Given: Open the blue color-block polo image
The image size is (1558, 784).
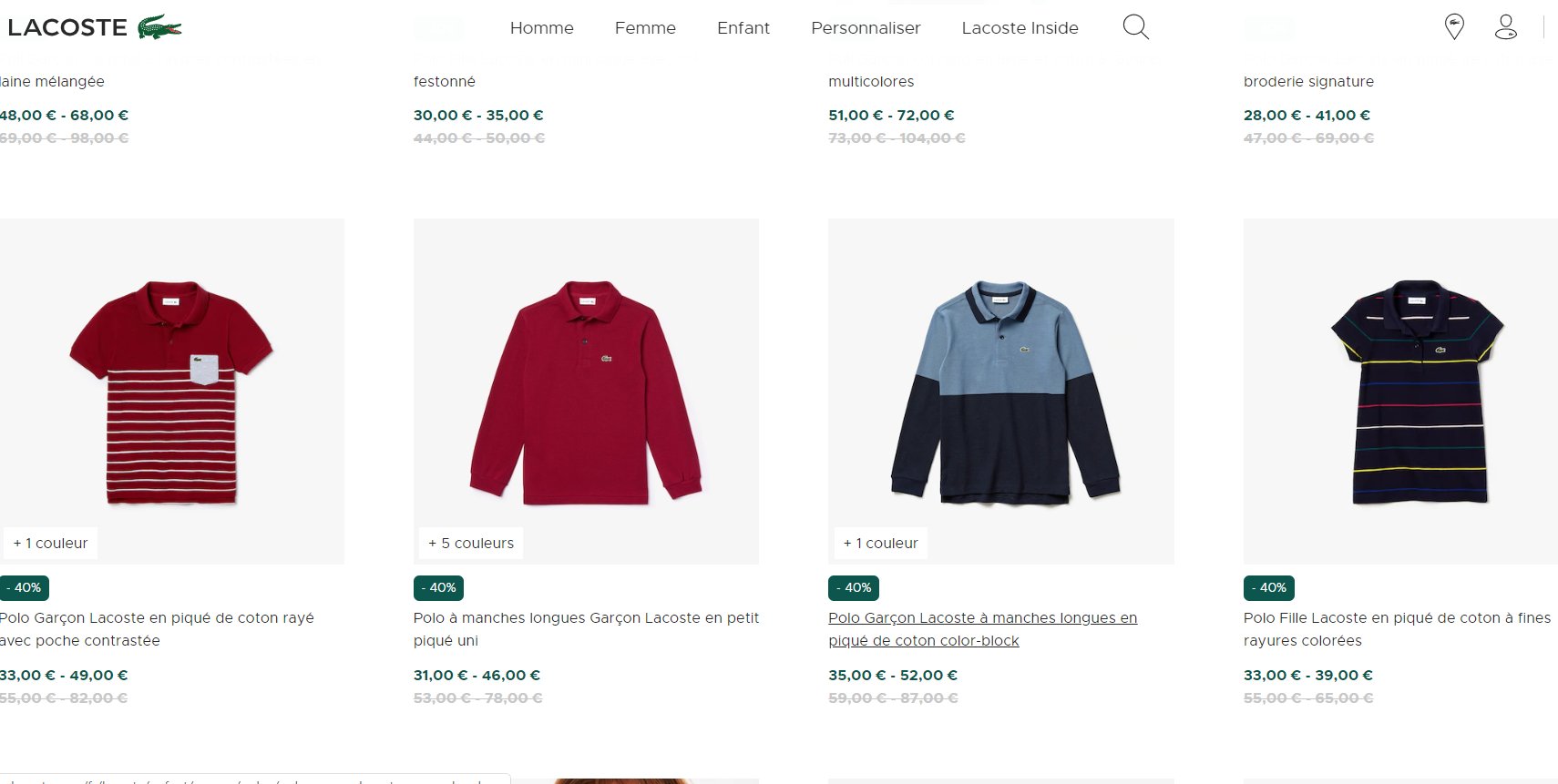Looking at the screenshot, I should (x=1000, y=392).
